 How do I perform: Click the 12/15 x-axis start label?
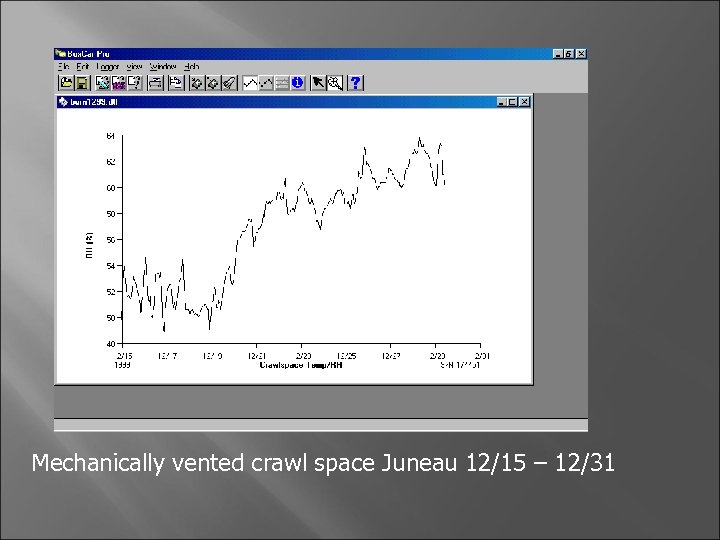[x=124, y=356]
